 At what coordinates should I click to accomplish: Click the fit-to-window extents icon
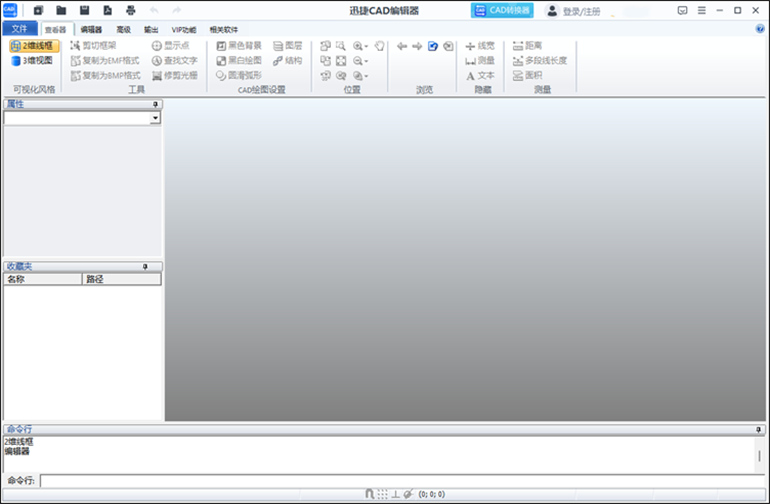(341, 61)
